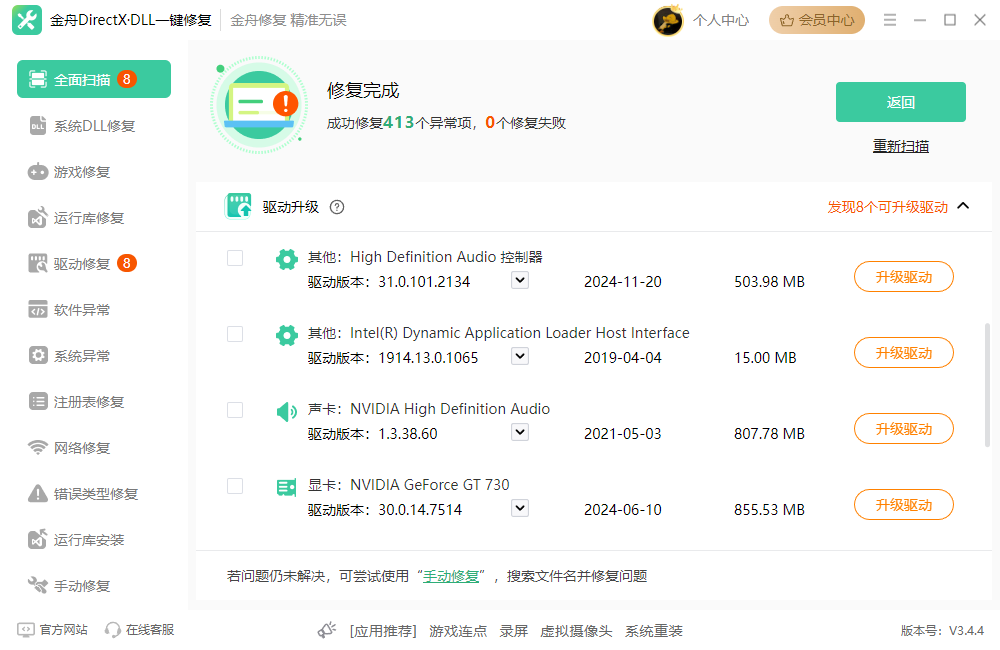Select the NVIDIA GeForce GT 730 checkbox
The width and height of the screenshot is (1000, 650).
coord(235,486)
